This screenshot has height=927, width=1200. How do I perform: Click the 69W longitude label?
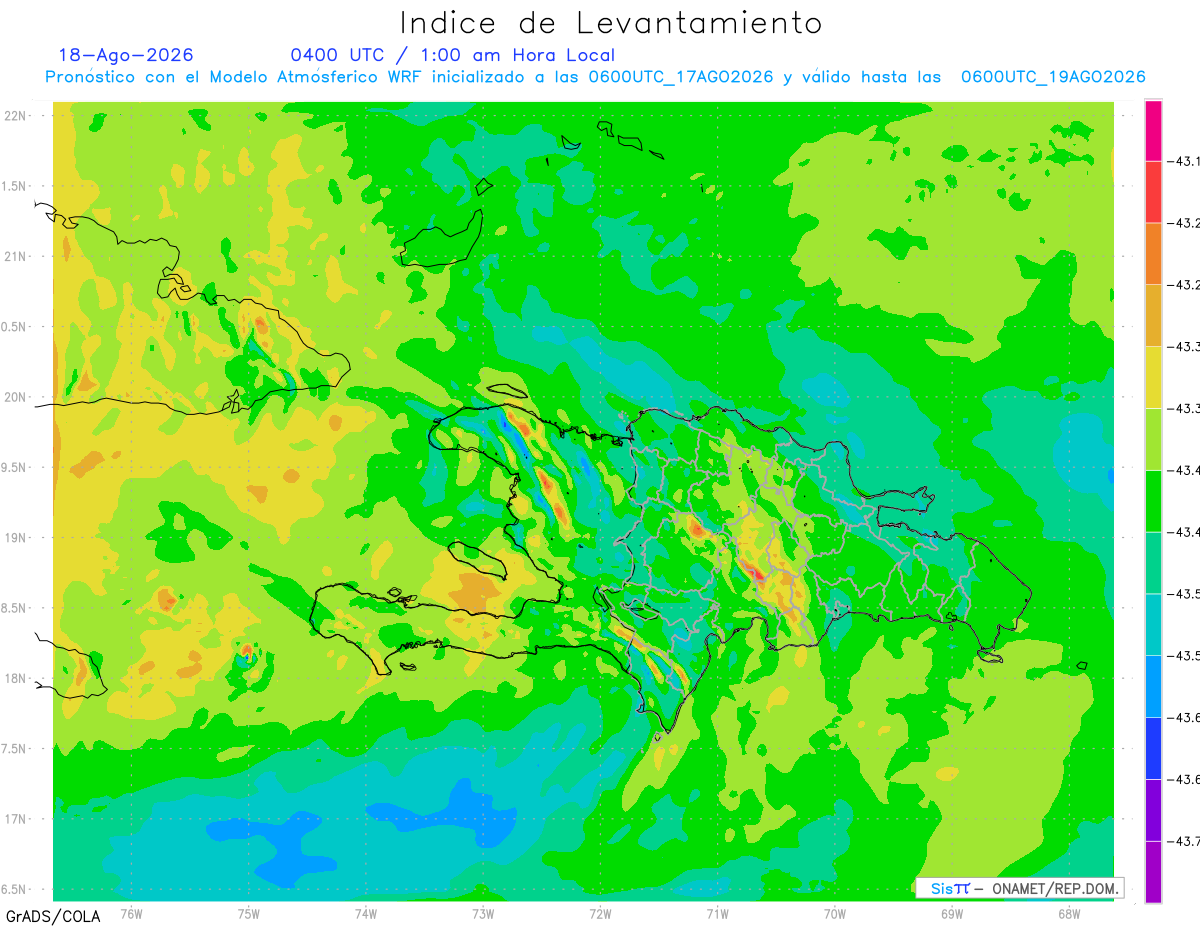[952, 914]
